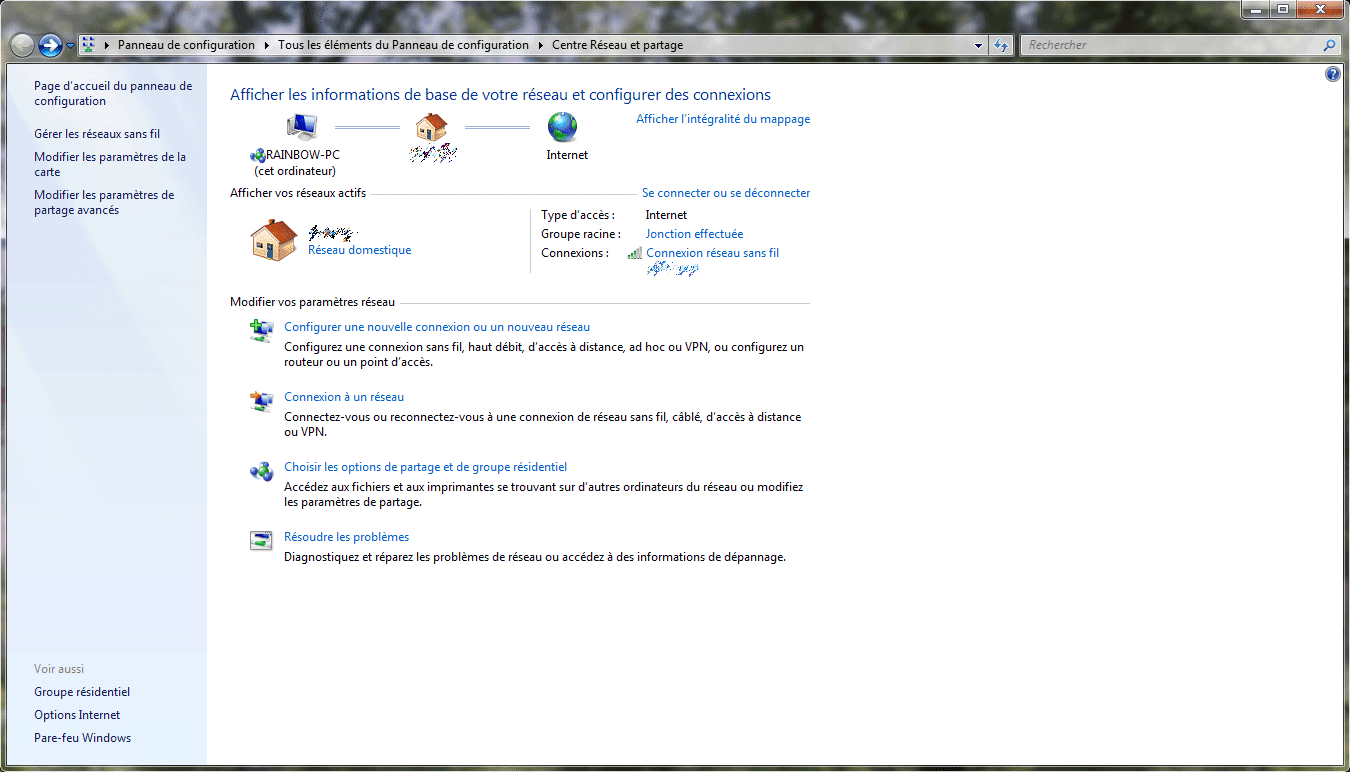Go to Tous les éléments breadcrumb
This screenshot has height=772, width=1350.
tap(403, 45)
